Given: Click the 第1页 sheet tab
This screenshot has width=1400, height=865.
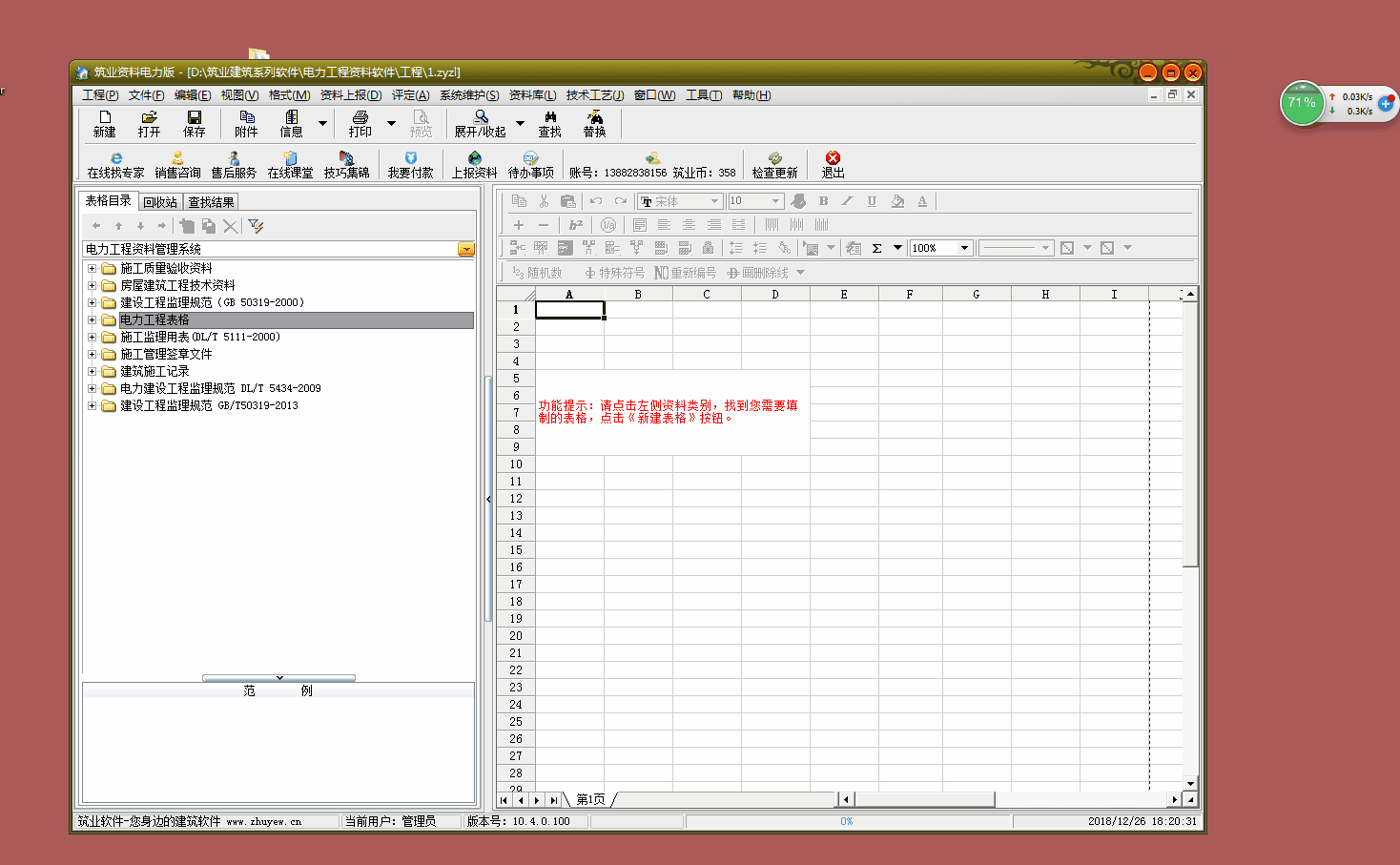Looking at the screenshot, I should point(590,799).
